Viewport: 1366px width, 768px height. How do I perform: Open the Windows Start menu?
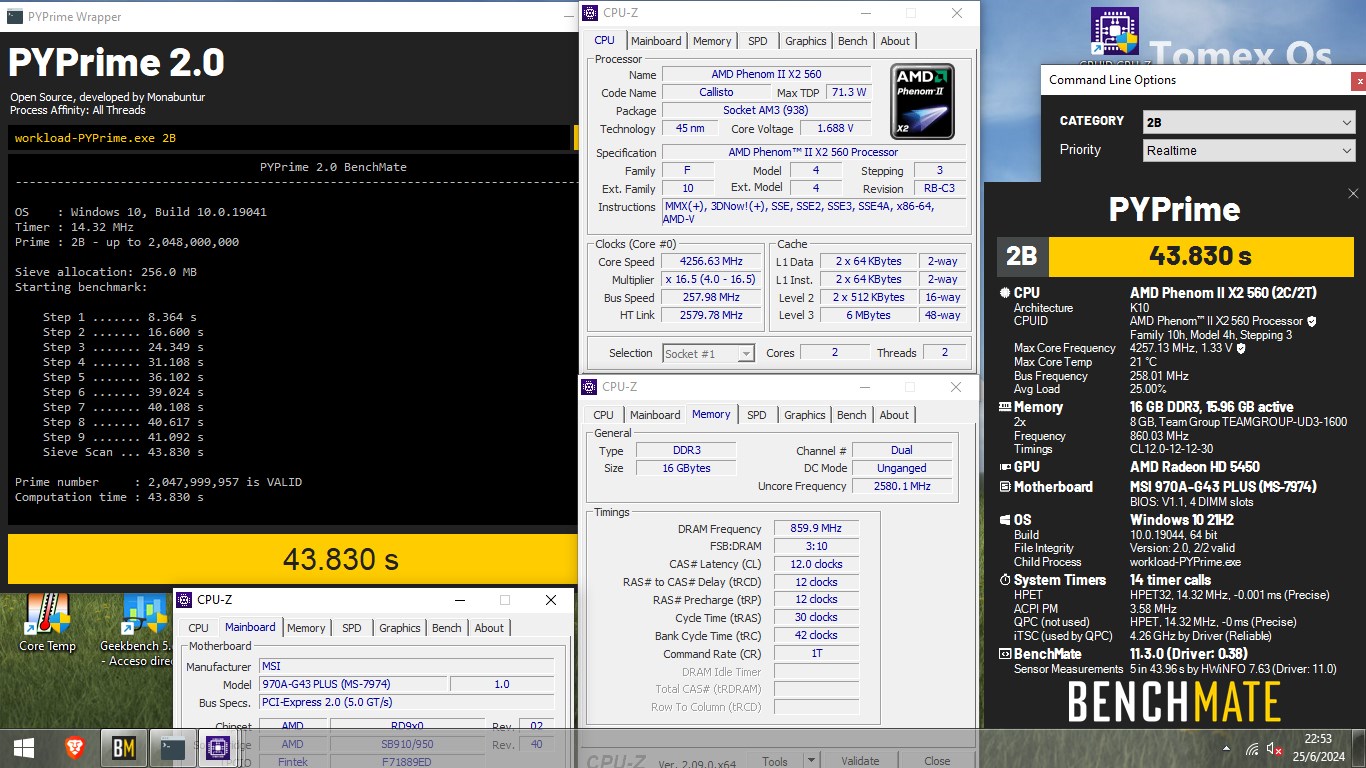point(24,748)
